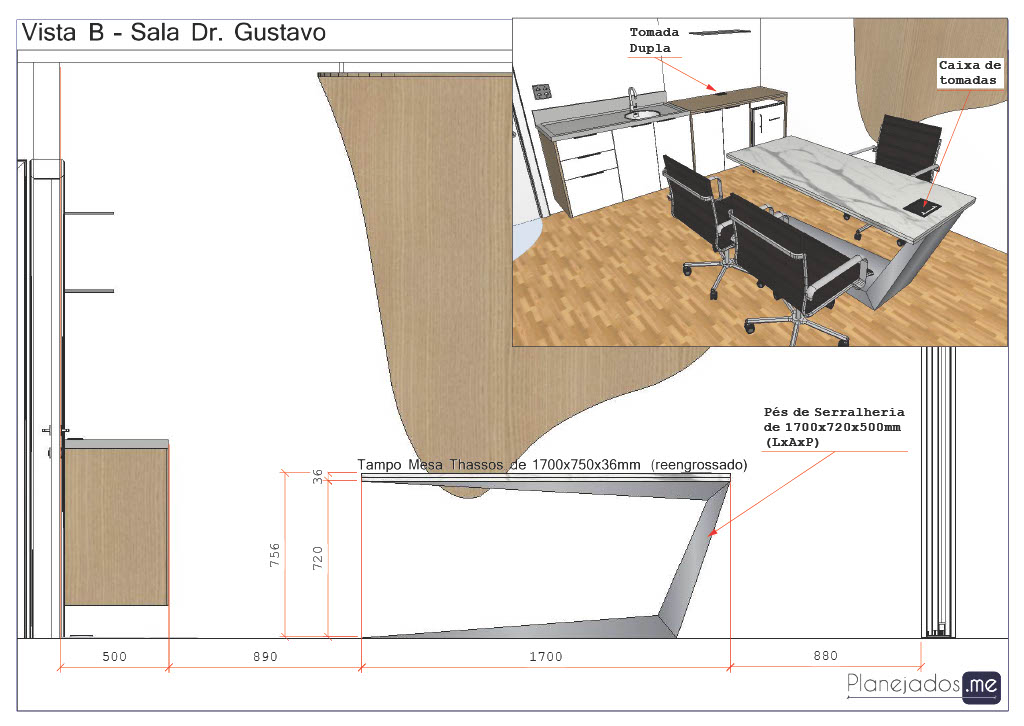Screen dimensions: 1024x726
Task: Click the Caixa de tomadas annotation label
Action: [970, 72]
